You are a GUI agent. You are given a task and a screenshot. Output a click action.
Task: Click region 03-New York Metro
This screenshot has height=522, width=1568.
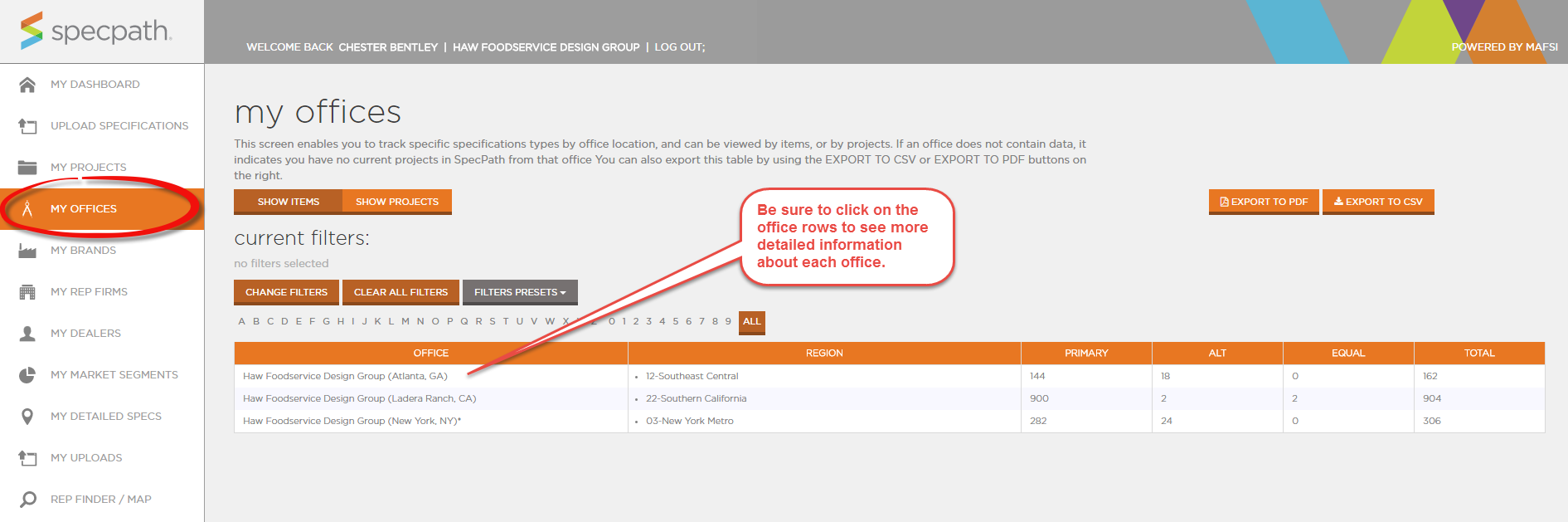pyautogui.click(x=690, y=421)
